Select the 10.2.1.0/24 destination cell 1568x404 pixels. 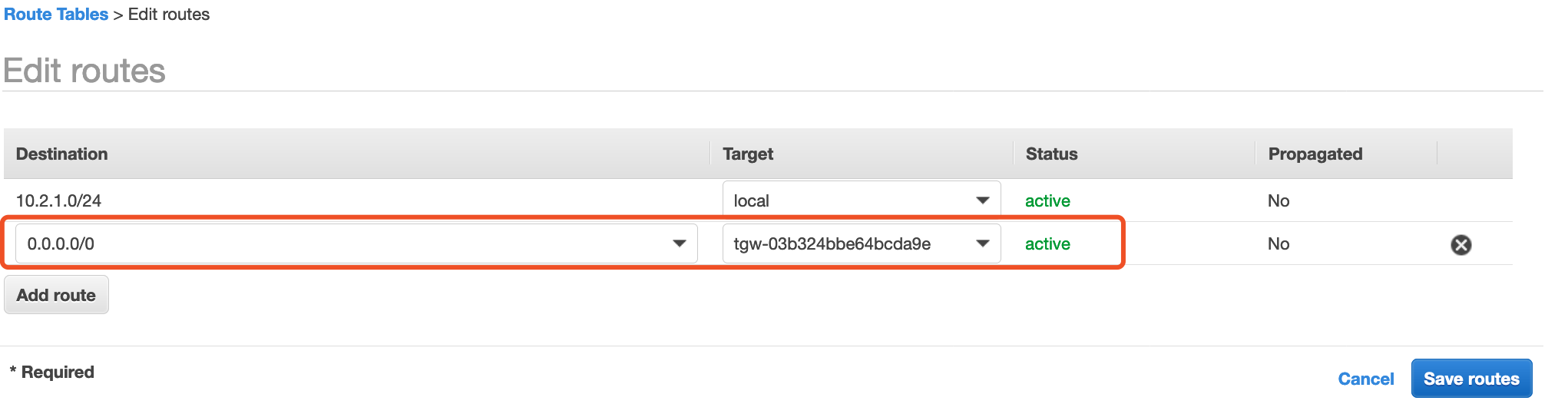58,200
